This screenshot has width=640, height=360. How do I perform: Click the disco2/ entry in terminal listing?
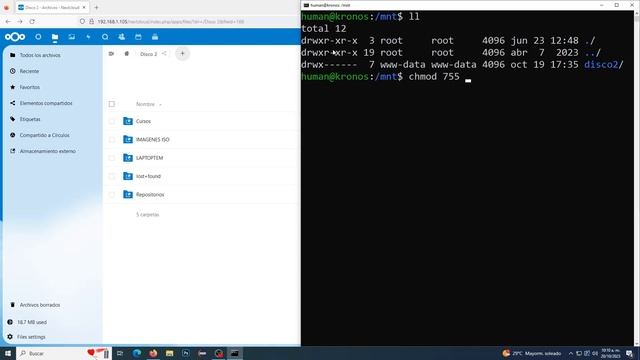click(x=604, y=64)
